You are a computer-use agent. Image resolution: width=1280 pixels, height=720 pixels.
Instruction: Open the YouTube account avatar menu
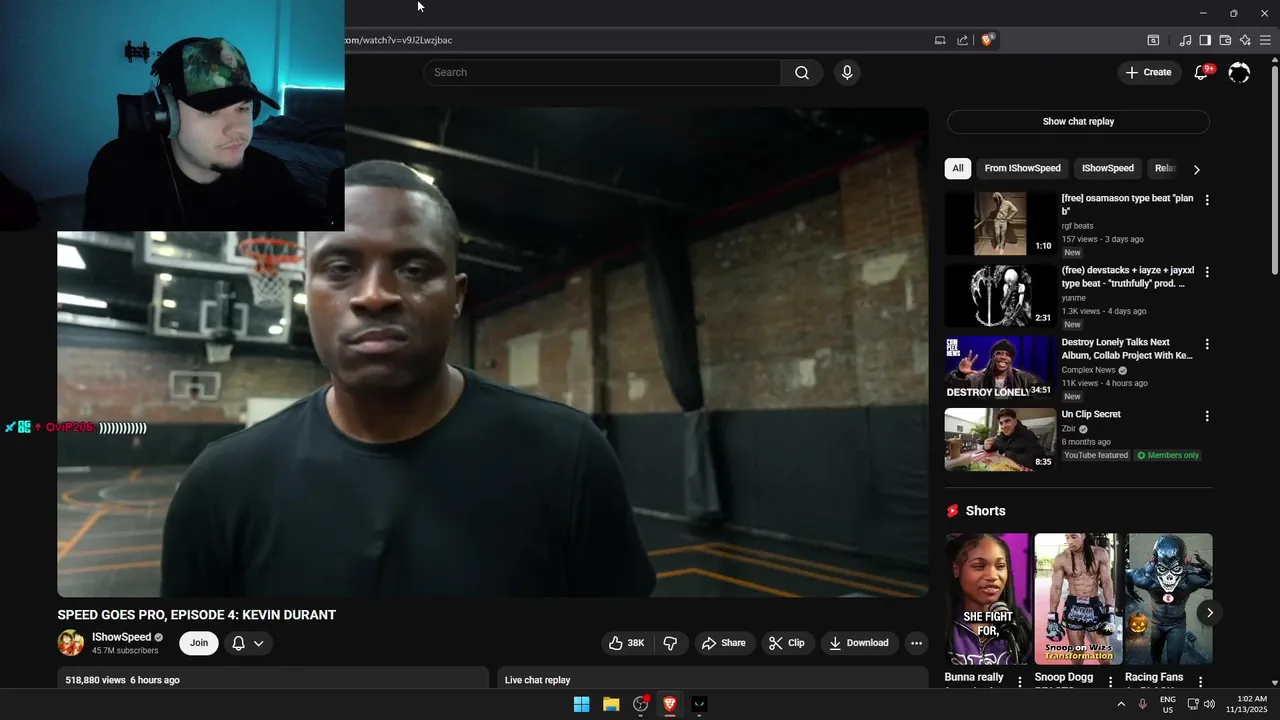point(1239,72)
